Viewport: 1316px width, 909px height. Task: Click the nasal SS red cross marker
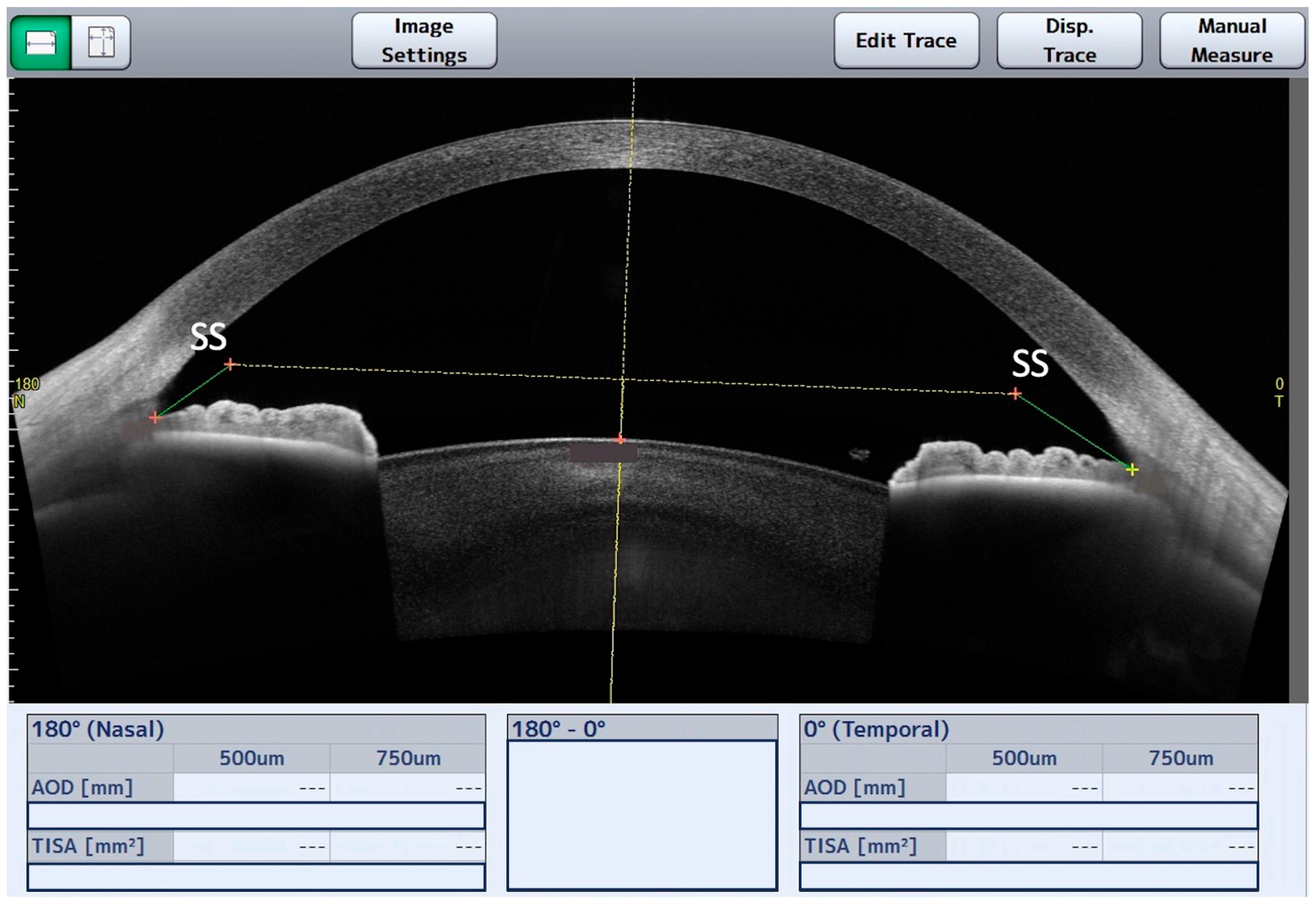[230, 364]
